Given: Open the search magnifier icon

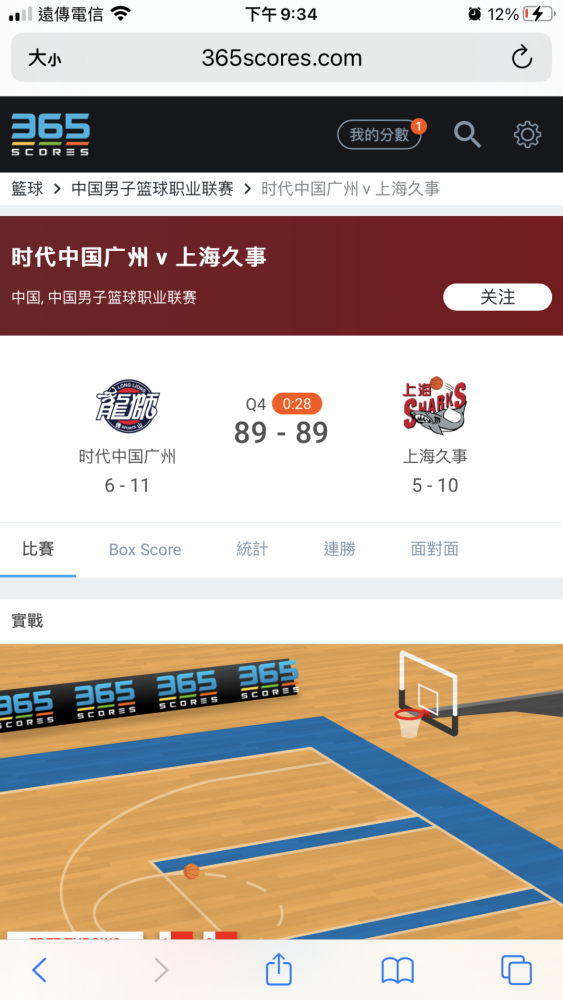Looking at the screenshot, I should click(x=467, y=135).
